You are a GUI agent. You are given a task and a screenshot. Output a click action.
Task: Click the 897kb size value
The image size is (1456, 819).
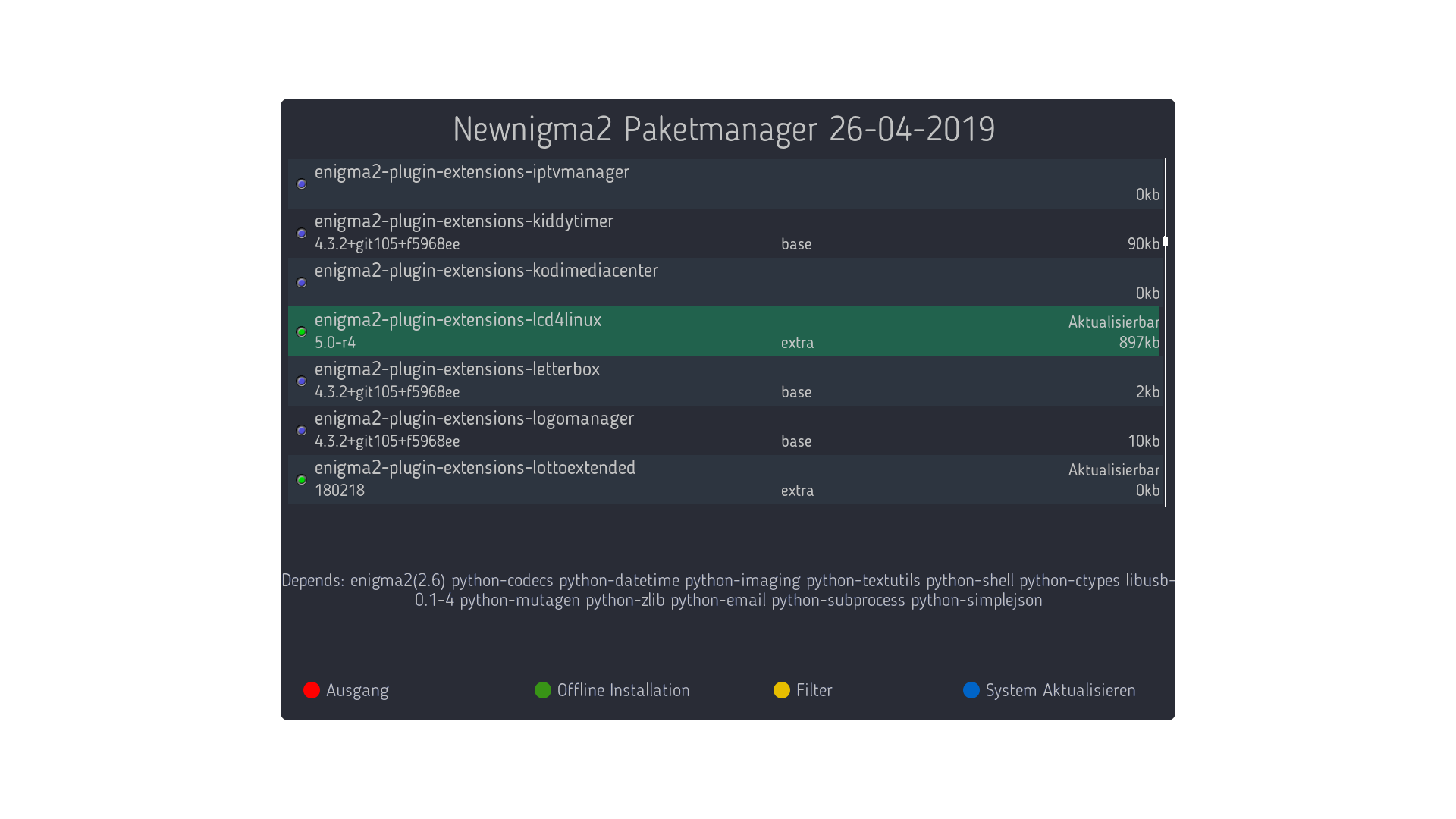[1139, 342]
